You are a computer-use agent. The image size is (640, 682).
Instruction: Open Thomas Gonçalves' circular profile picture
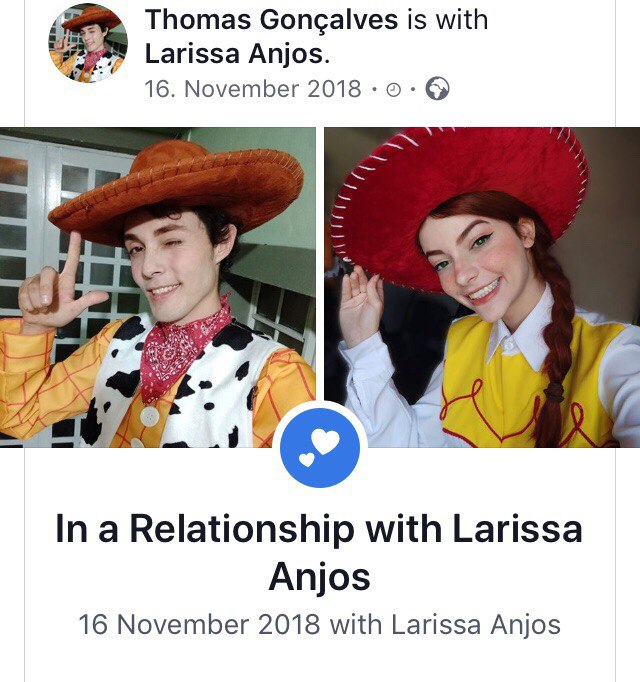coord(88,43)
